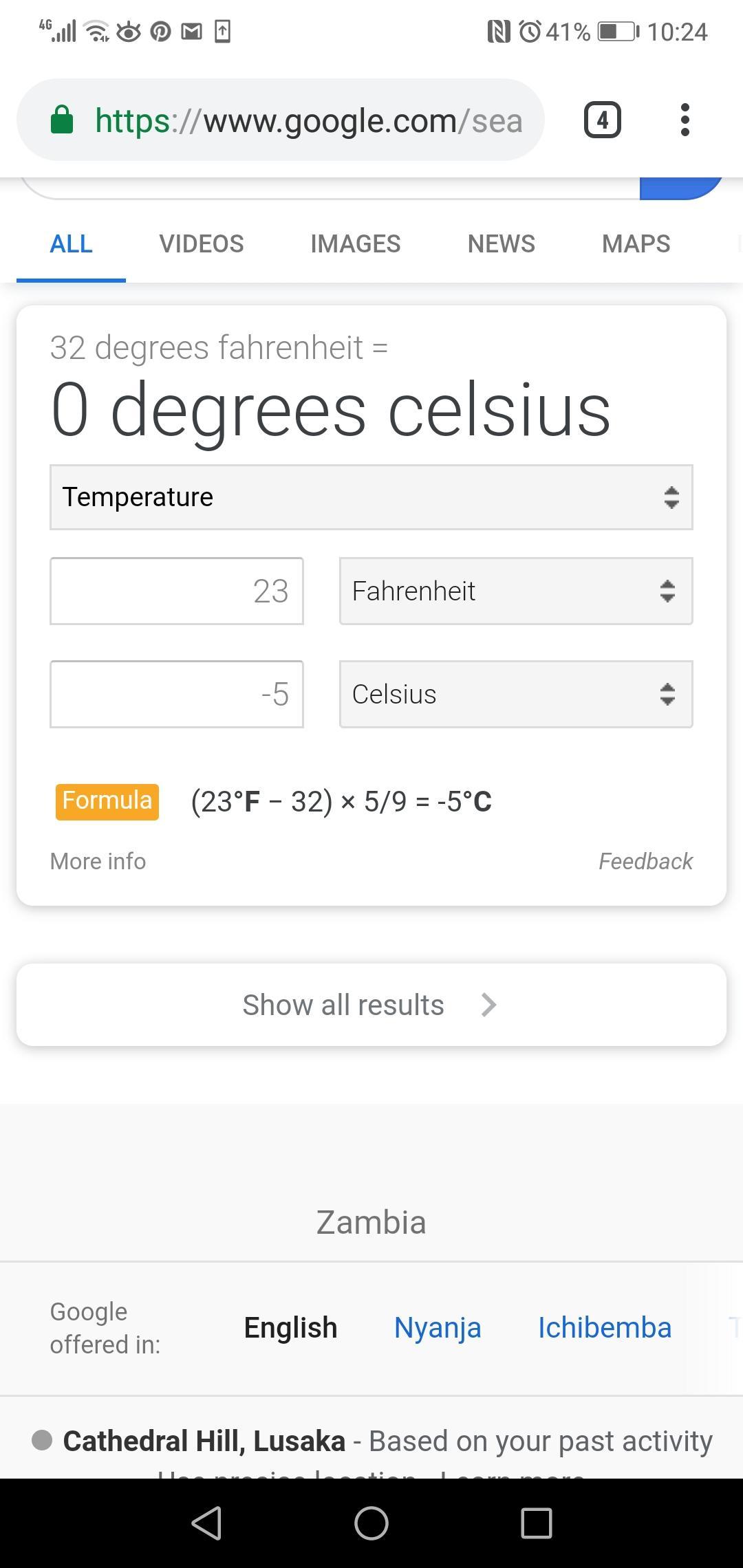Switch to the Videos tab

pos(202,244)
